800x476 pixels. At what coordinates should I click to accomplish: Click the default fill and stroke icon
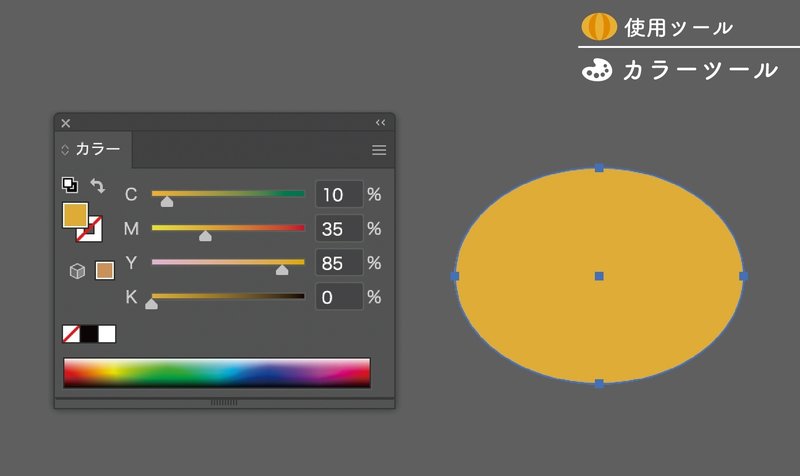tap(70, 185)
